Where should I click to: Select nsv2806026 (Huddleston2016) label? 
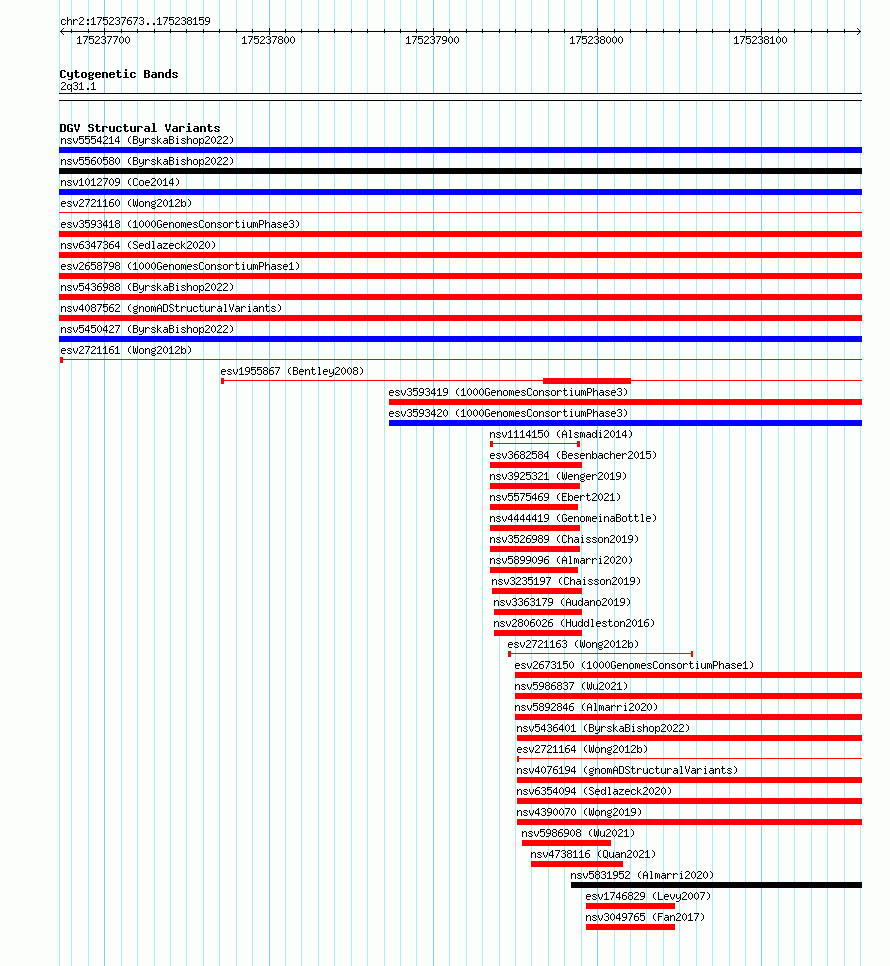click(574, 623)
